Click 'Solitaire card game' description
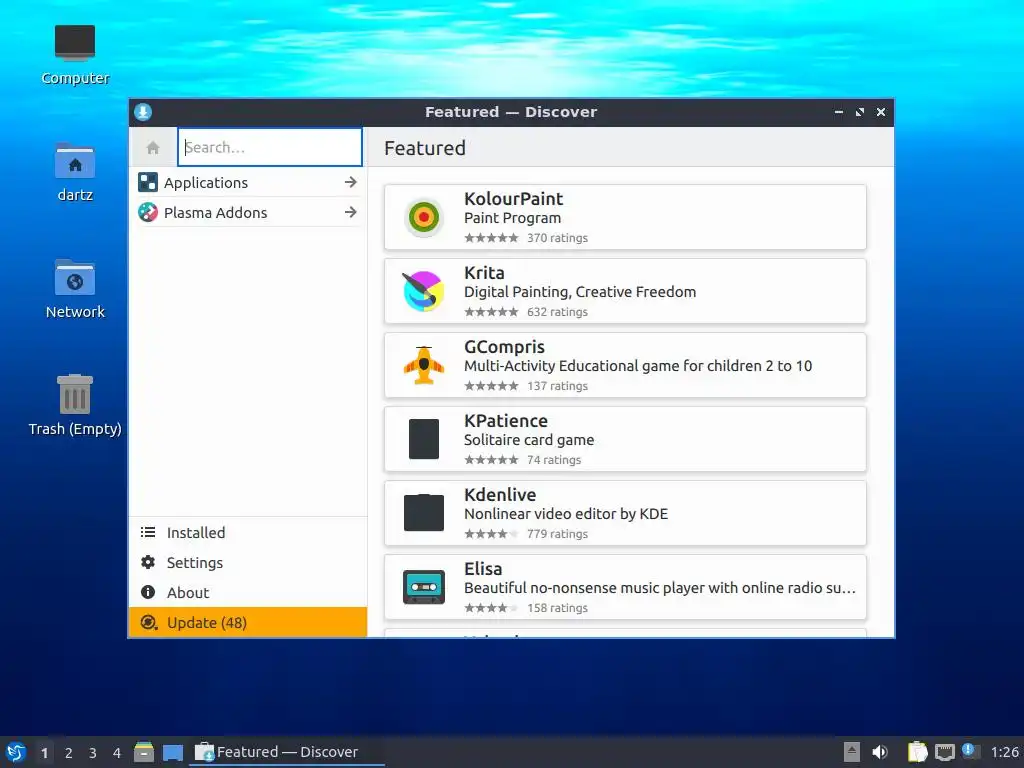This screenshot has width=1024, height=768. click(529, 440)
